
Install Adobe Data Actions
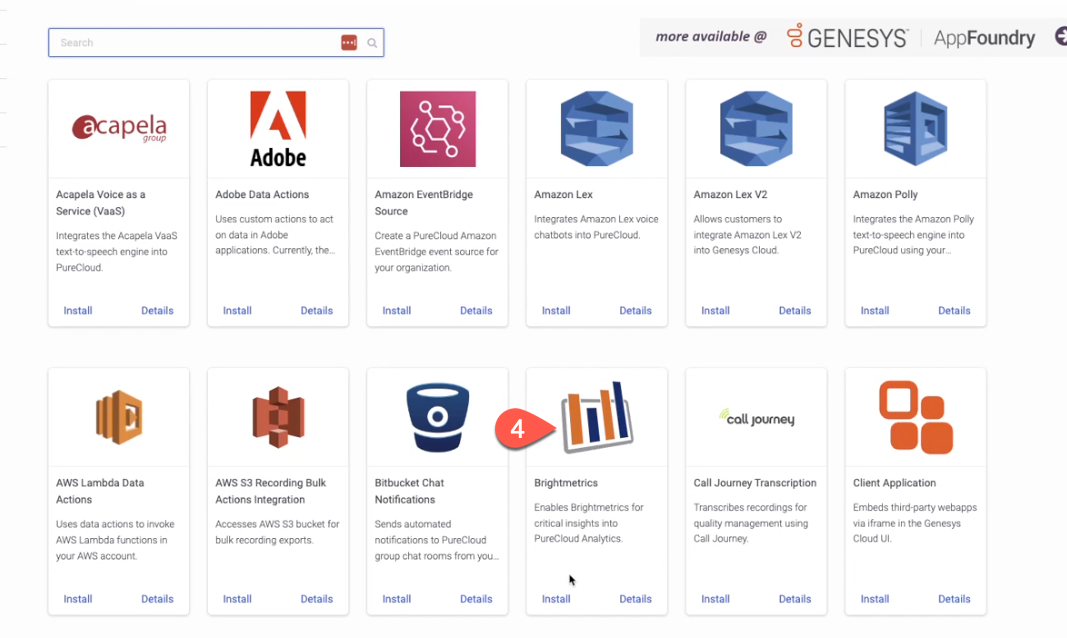click(237, 310)
